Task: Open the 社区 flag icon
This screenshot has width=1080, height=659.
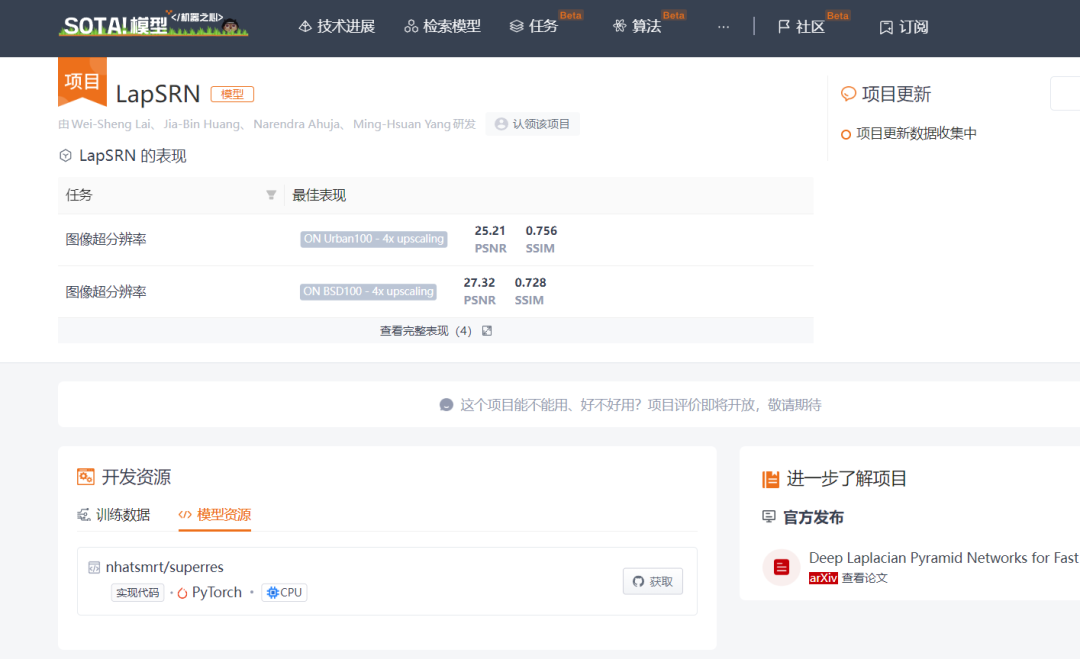Action: click(x=784, y=27)
